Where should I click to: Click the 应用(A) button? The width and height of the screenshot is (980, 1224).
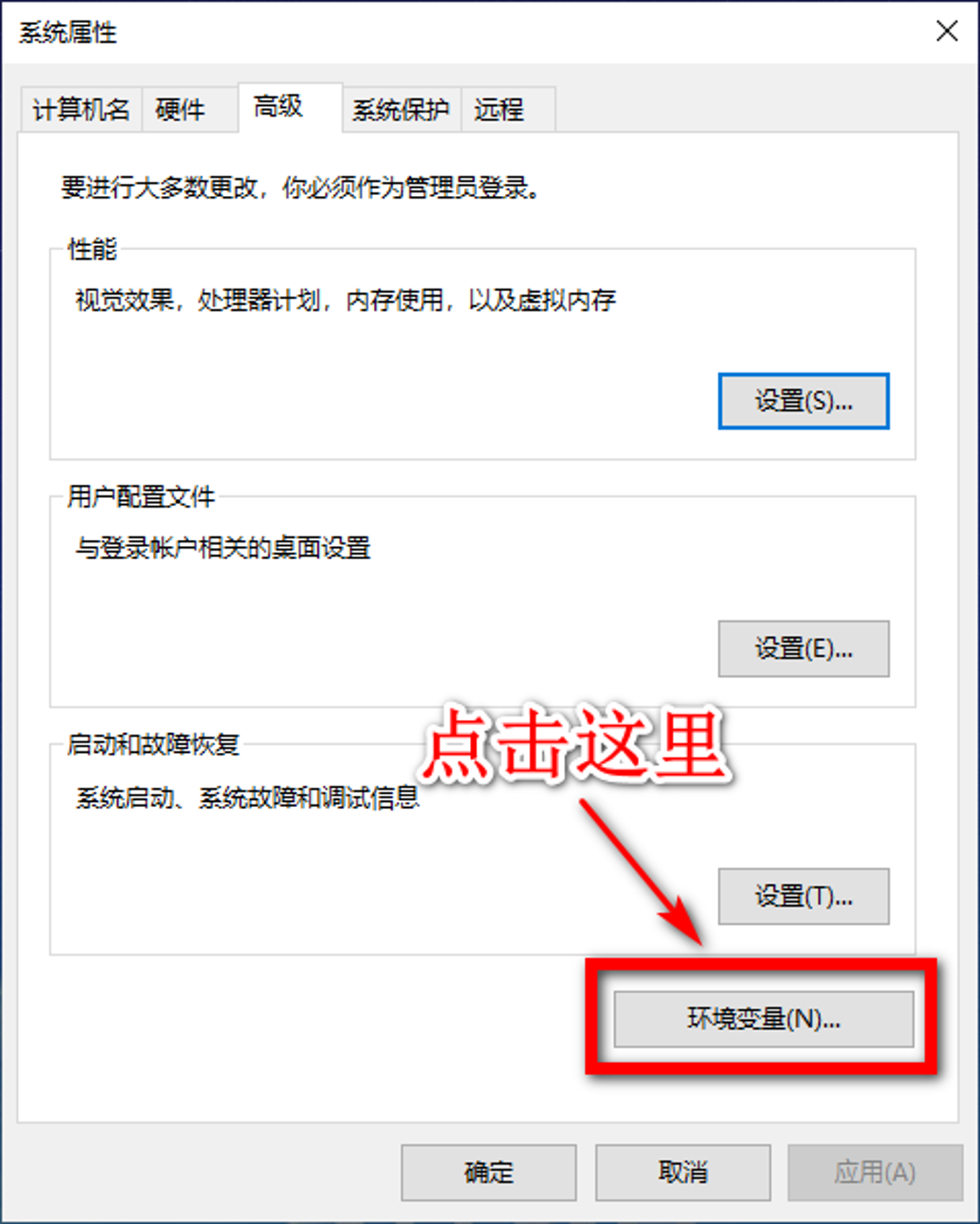[x=875, y=1173]
